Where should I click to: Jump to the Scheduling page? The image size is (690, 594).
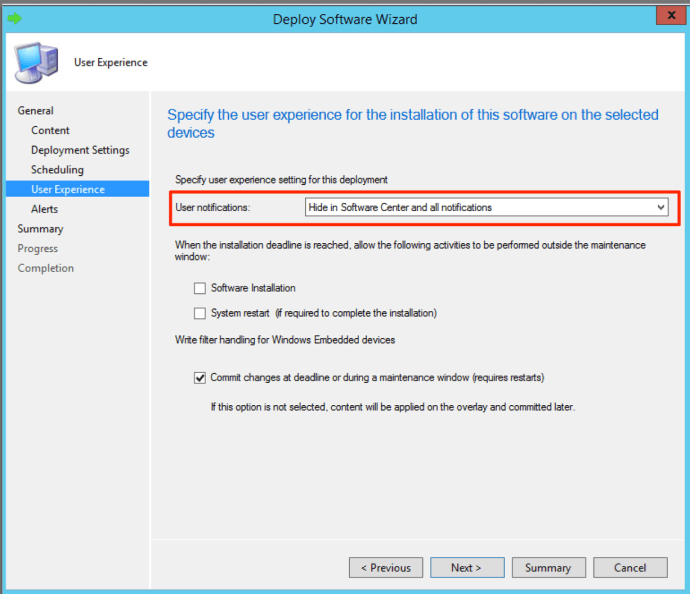(x=57, y=170)
